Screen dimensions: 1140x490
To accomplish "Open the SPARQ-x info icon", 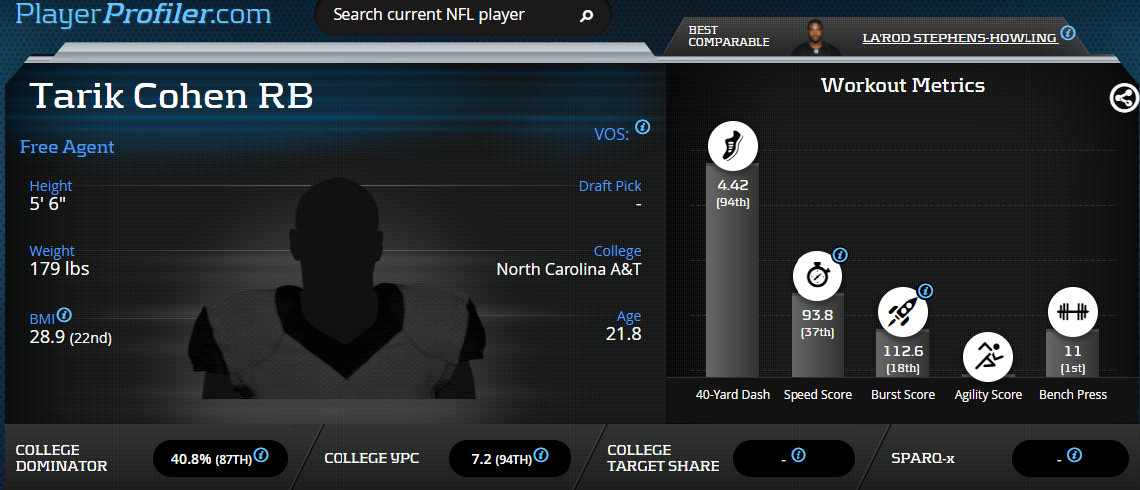I will click(1075, 455).
